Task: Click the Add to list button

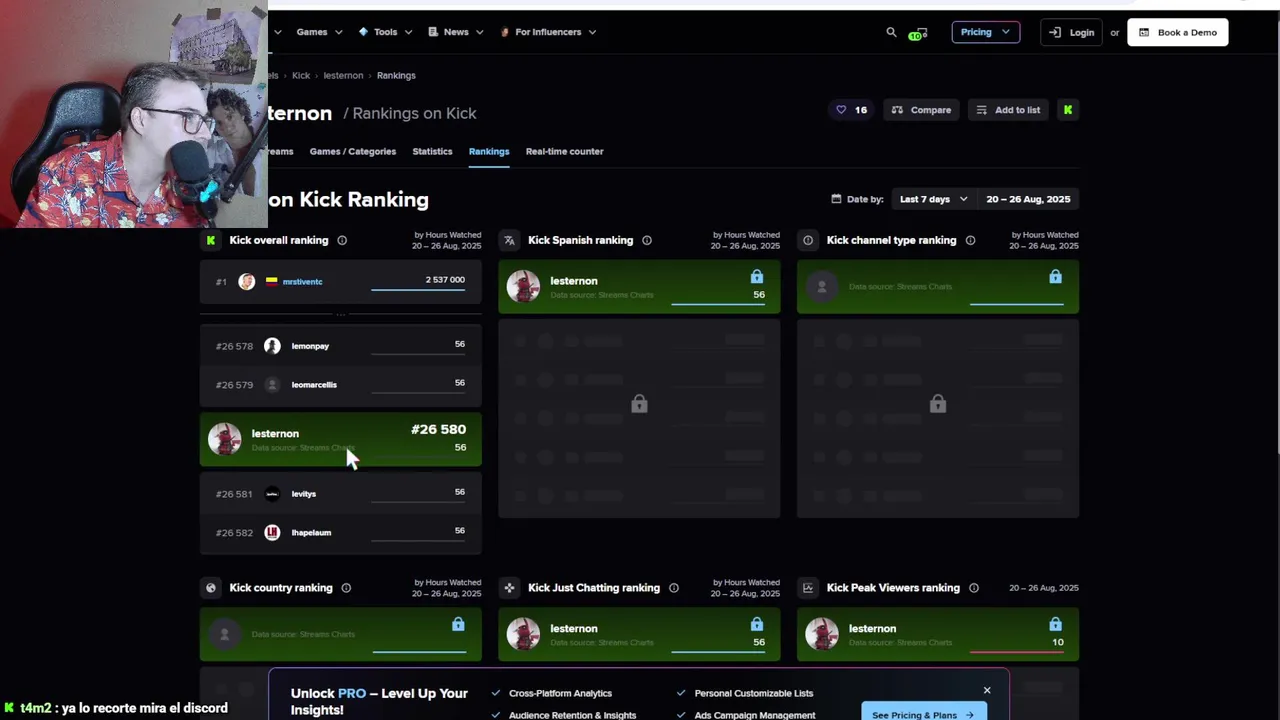Action: coord(1007,110)
